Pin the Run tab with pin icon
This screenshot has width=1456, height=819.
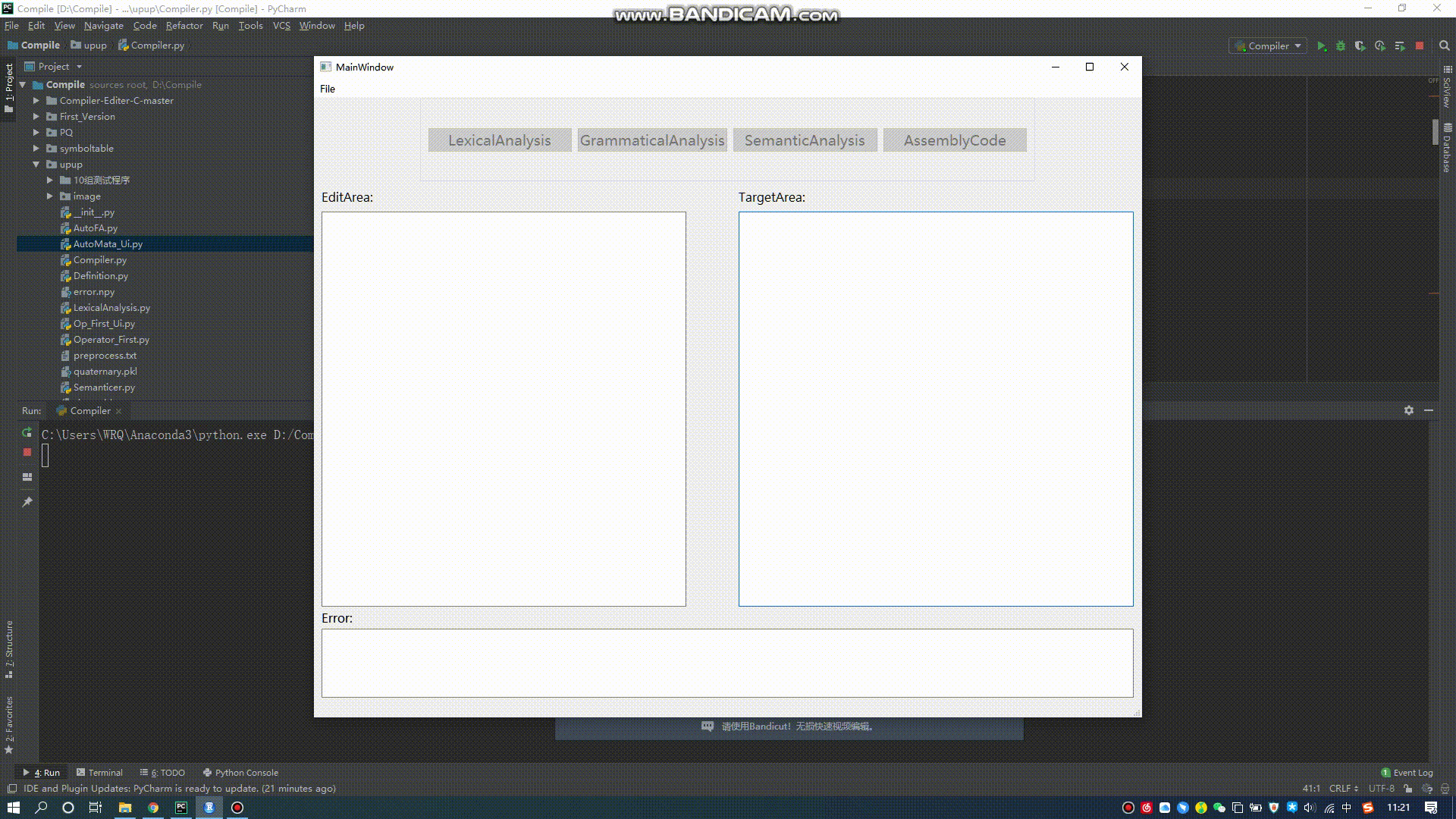pyautogui.click(x=27, y=502)
